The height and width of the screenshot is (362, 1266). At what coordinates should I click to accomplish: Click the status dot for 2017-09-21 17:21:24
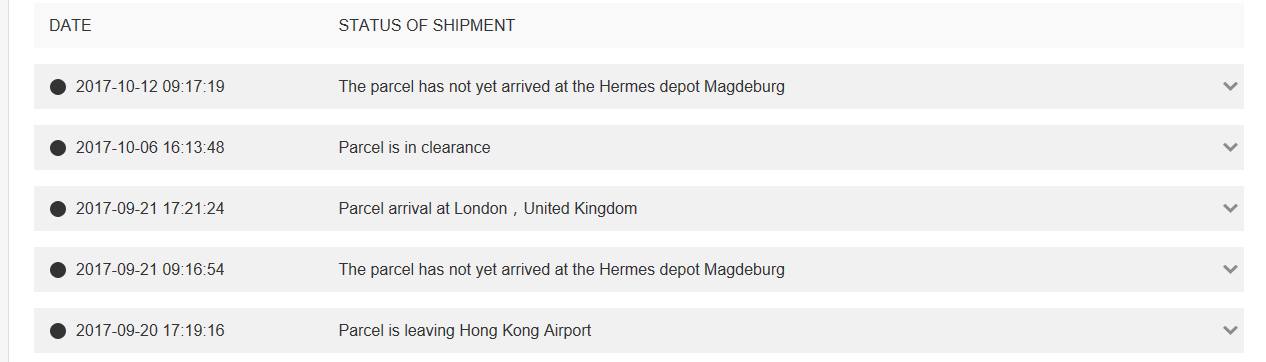(x=58, y=209)
